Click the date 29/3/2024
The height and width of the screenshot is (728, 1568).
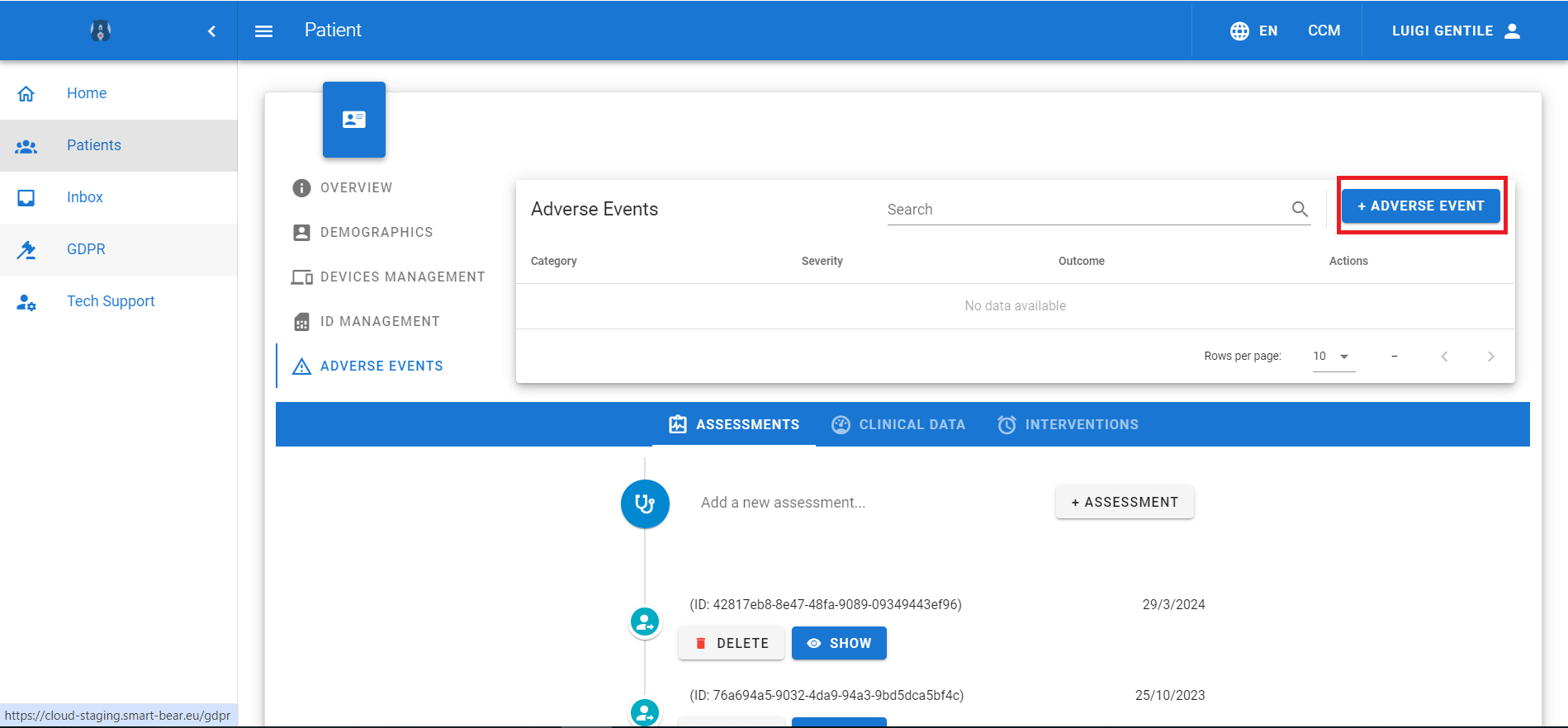click(x=1173, y=604)
